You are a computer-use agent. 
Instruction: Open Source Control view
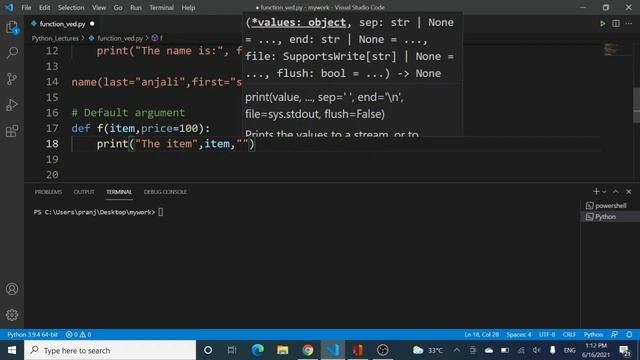(x=12, y=79)
